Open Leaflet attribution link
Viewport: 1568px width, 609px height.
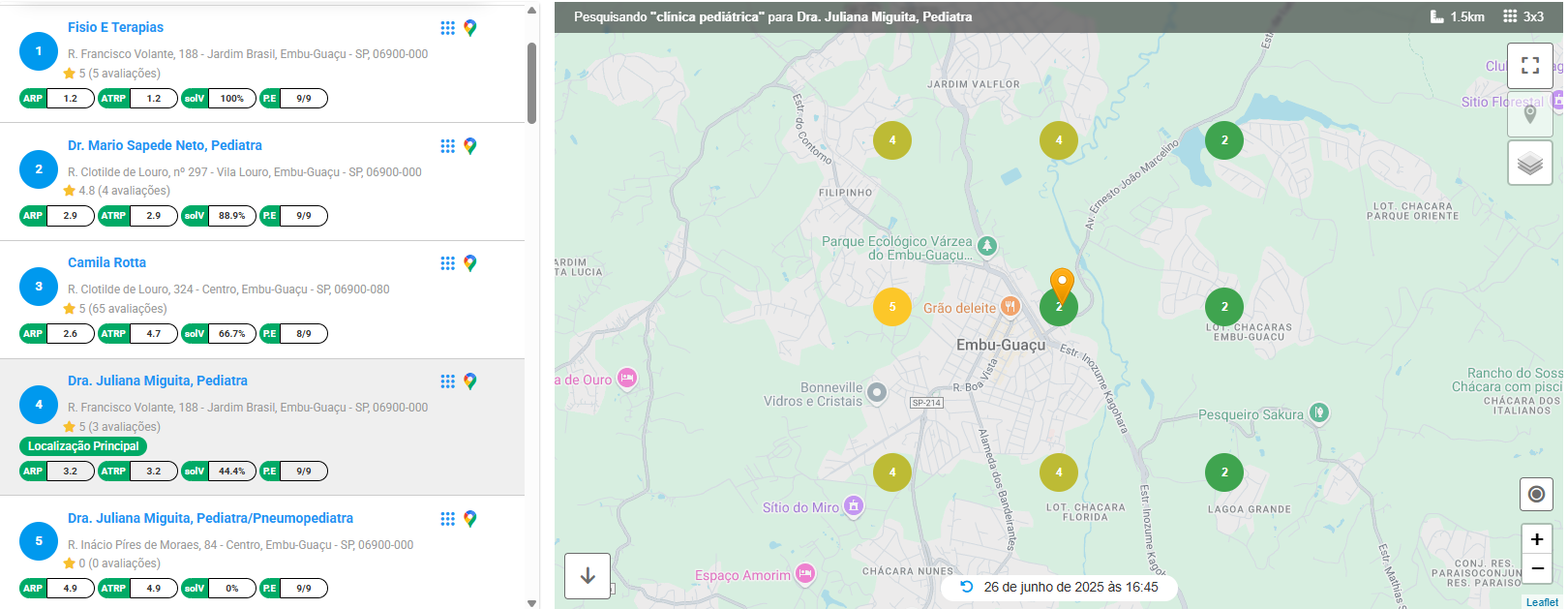point(1542,602)
